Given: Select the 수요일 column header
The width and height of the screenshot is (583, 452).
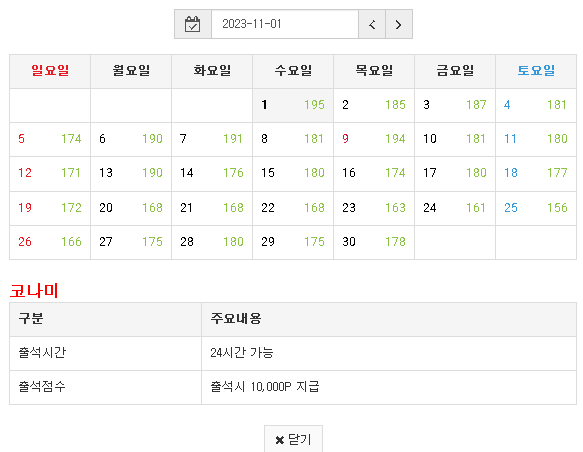Looking at the screenshot, I should [293, 71].
